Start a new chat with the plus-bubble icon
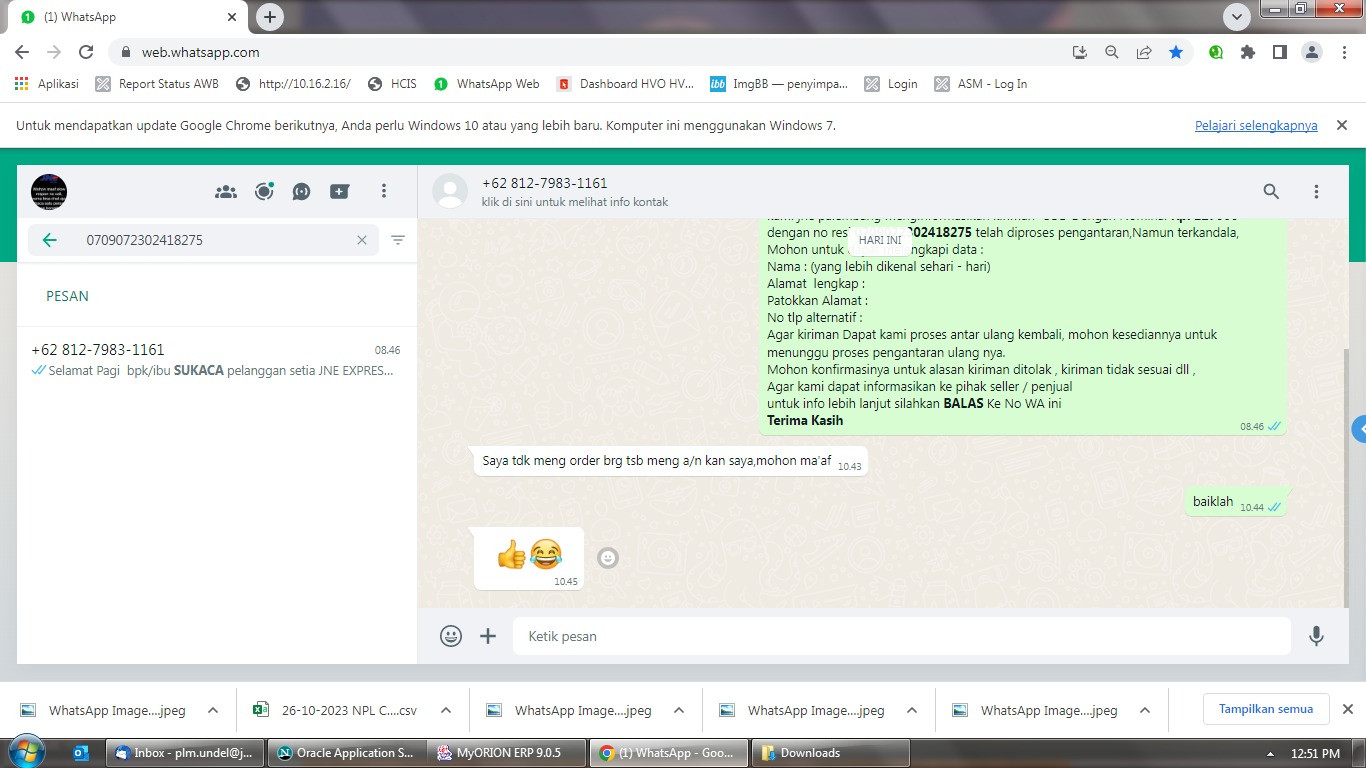1366x768 pixels. click(x=340, y=191)
